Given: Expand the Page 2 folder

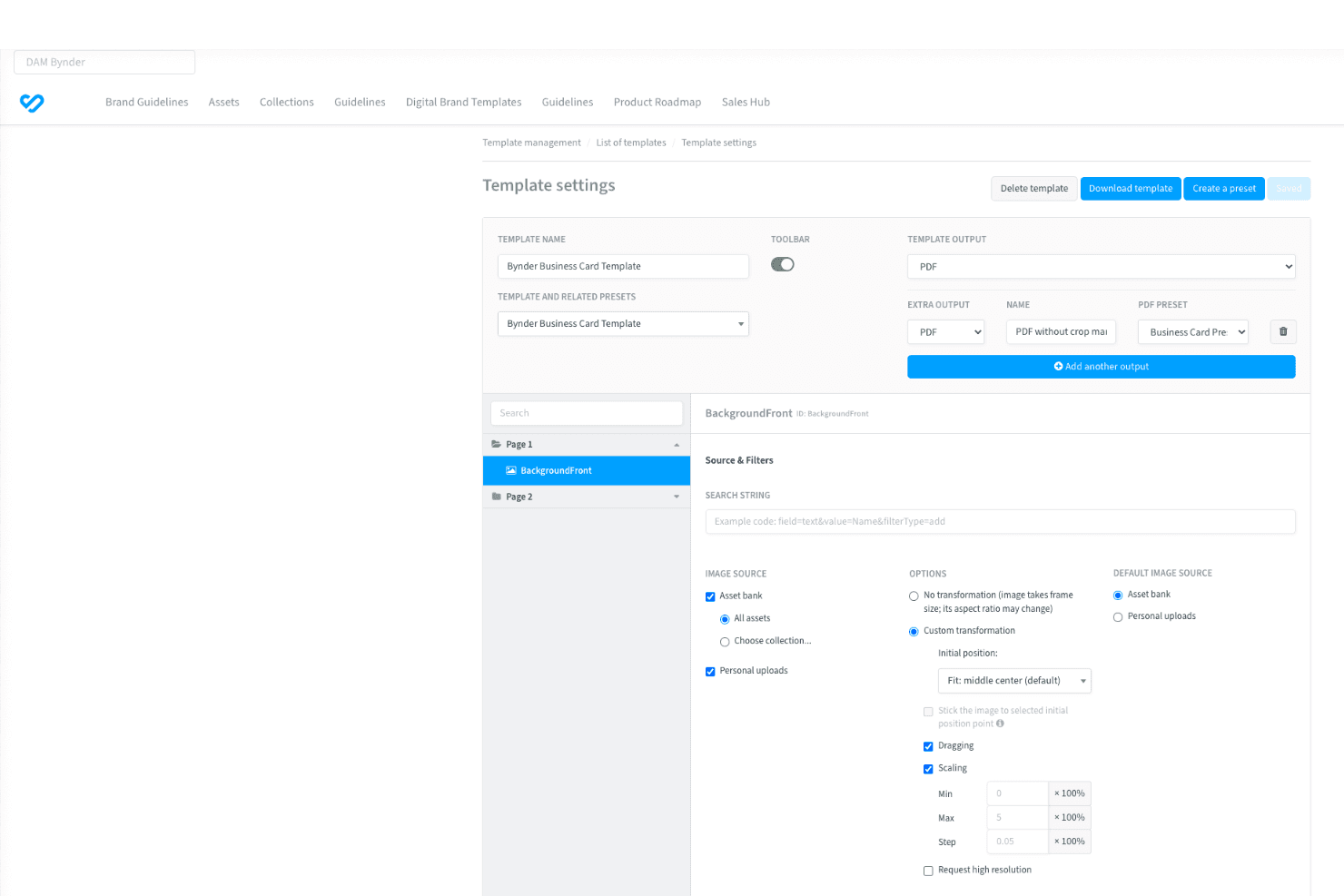Looking at the screenshot, I should tap(587, 497).
